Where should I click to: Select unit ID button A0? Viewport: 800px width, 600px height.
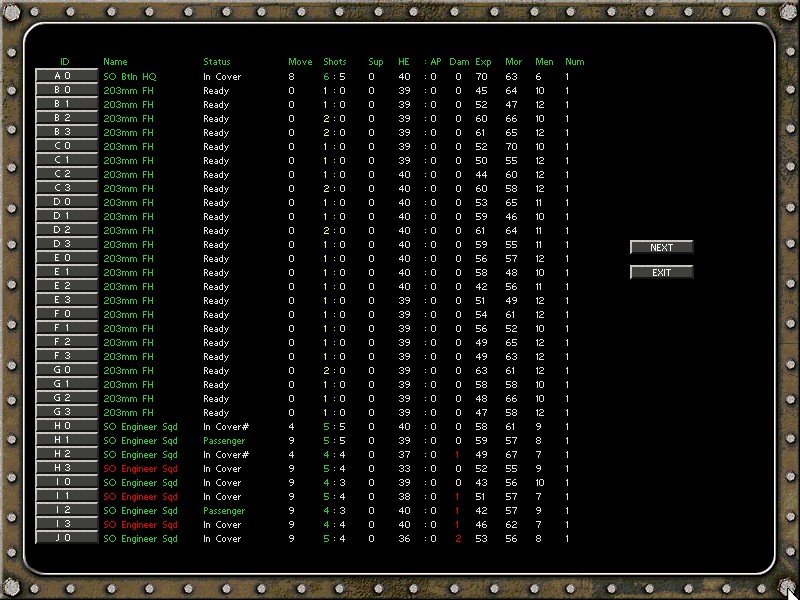click(x=66, y=76)
